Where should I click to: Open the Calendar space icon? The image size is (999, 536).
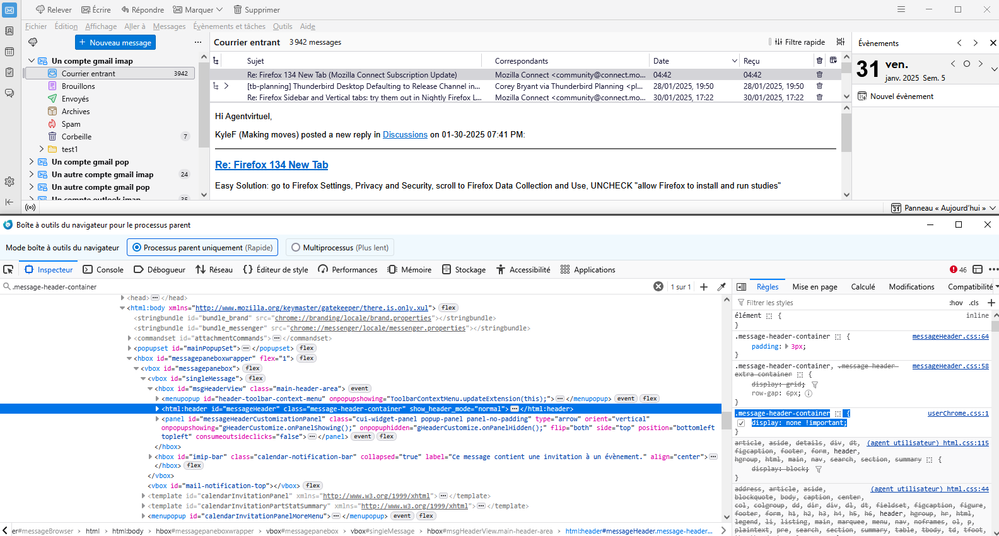point(9,52)
